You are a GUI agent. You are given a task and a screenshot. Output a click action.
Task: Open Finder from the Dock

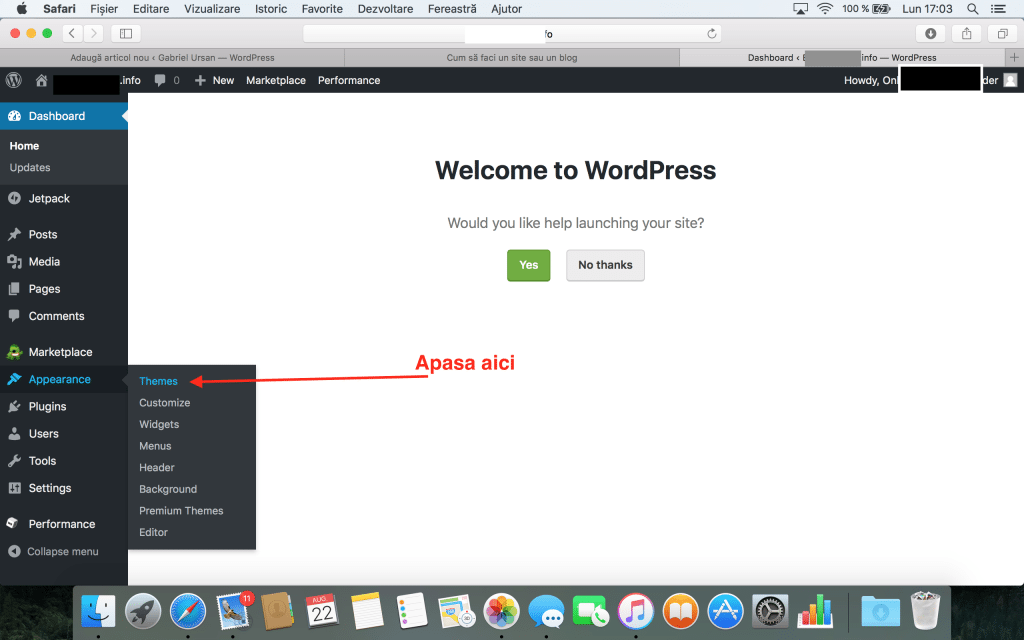point(98,612)
